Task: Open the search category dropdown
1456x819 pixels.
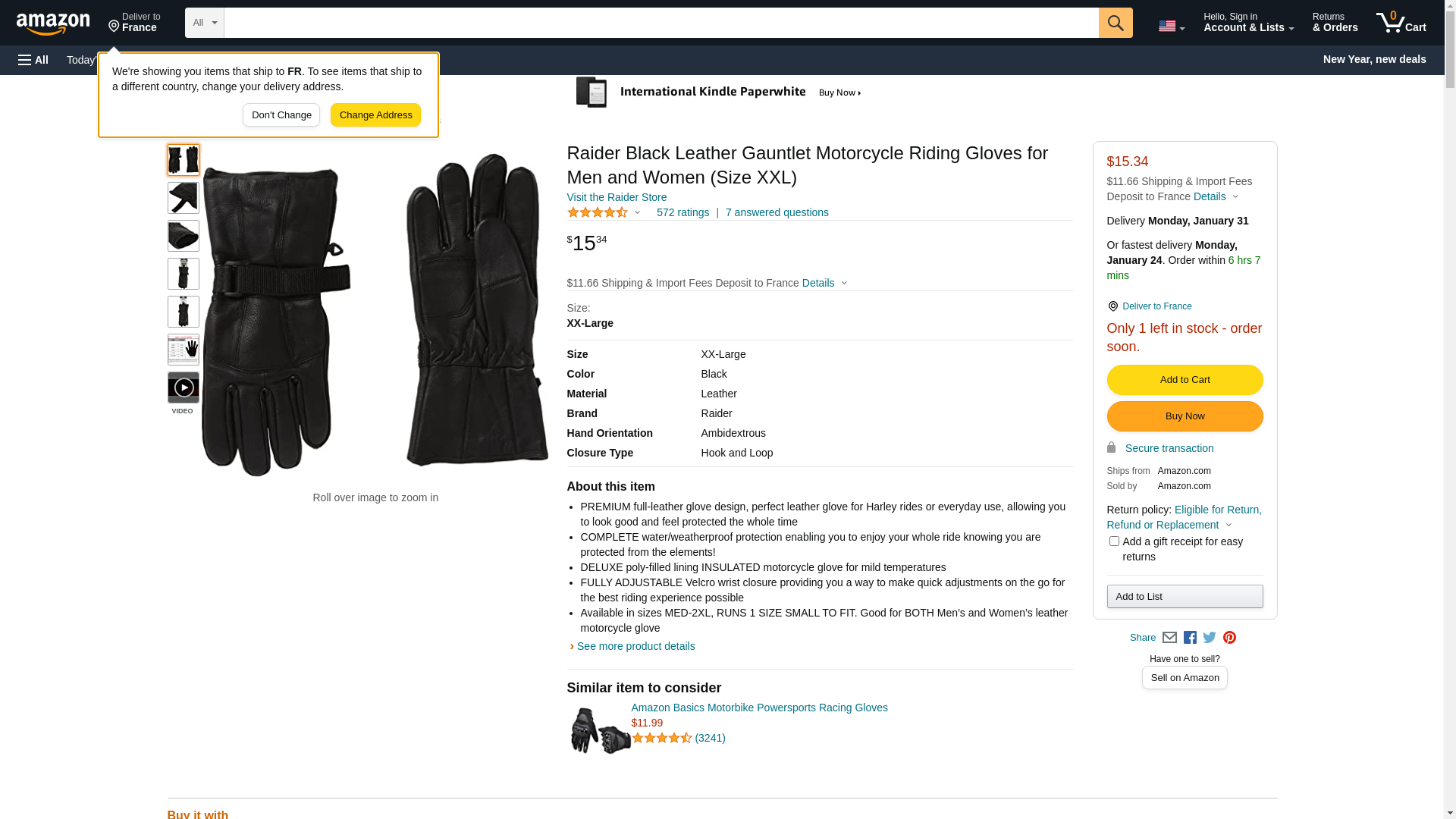Action: coord(204,23)
